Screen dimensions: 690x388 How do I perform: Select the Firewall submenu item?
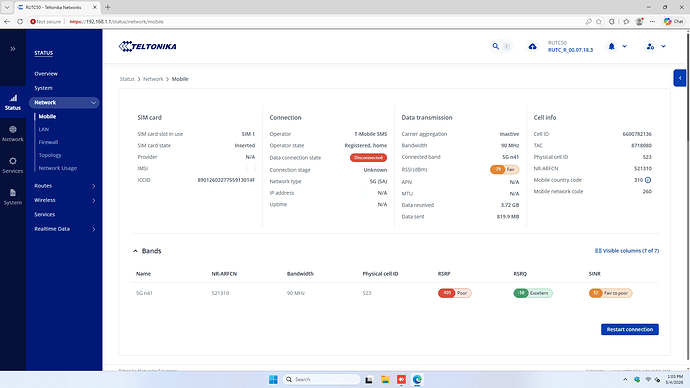pyautogui.click(x=48, y=142)
